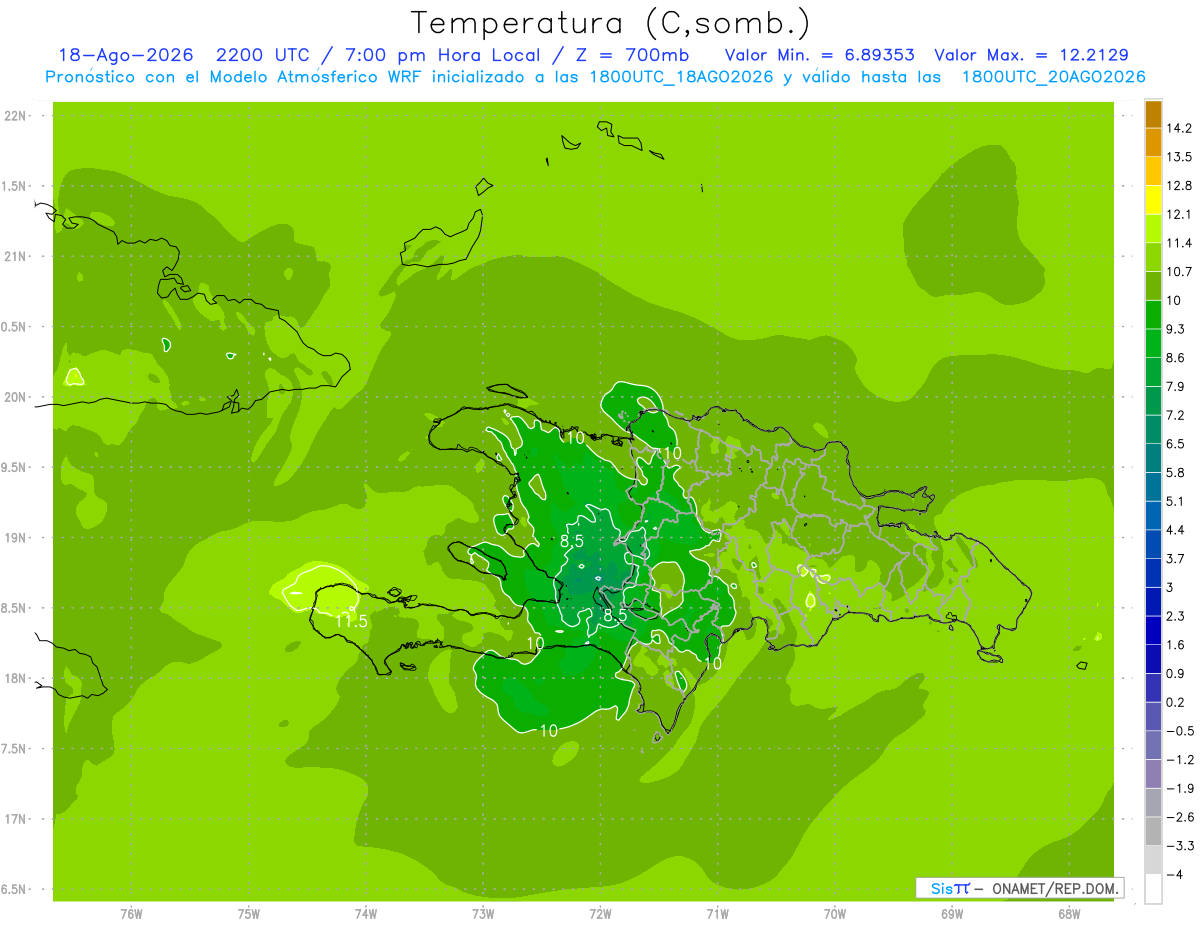The image size is (1200, 927).
Task: Click the '9.5N' latitude label
Action: (x=14, y=467)
